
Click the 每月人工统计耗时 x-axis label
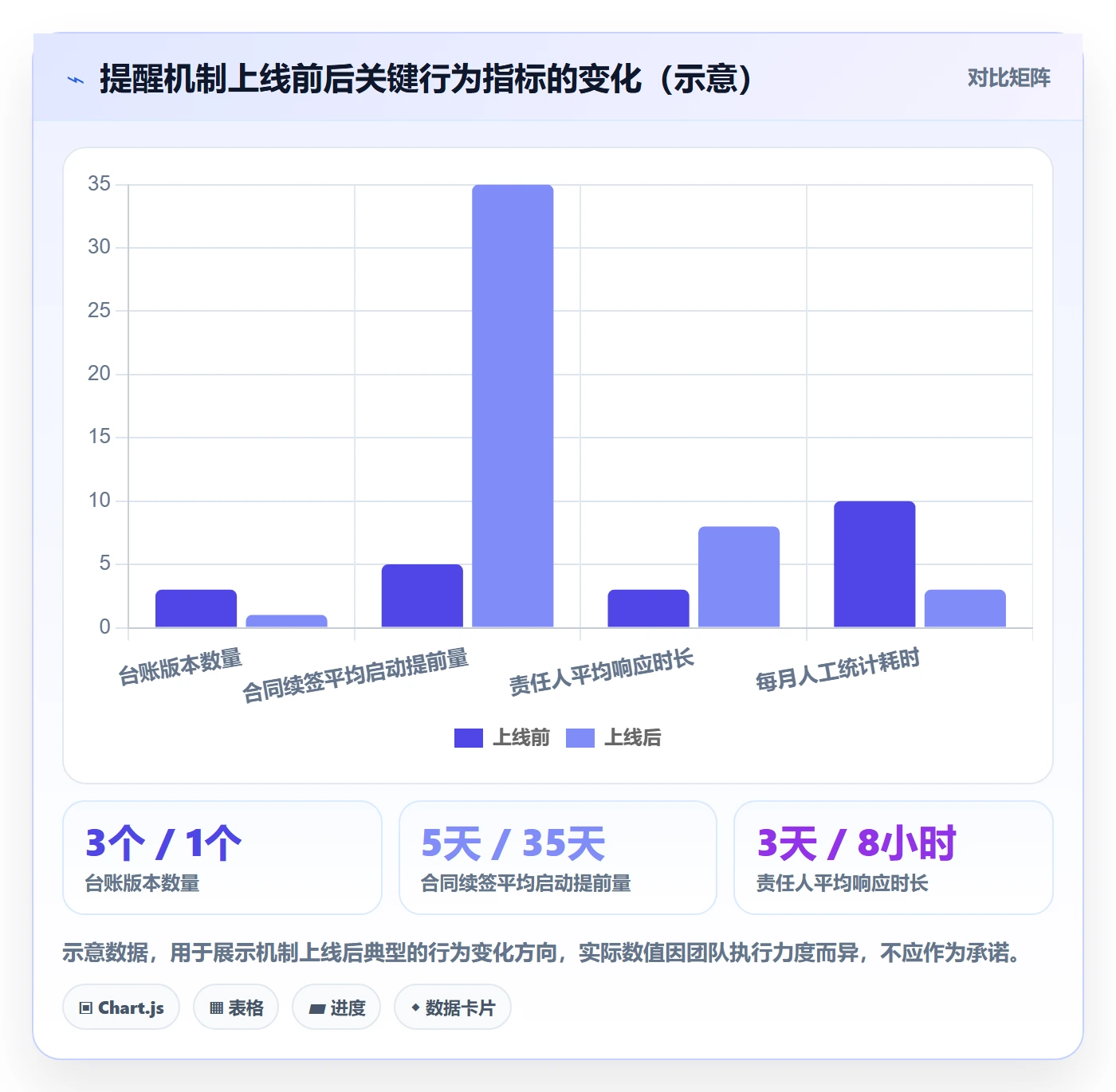(x=838, y=670)
